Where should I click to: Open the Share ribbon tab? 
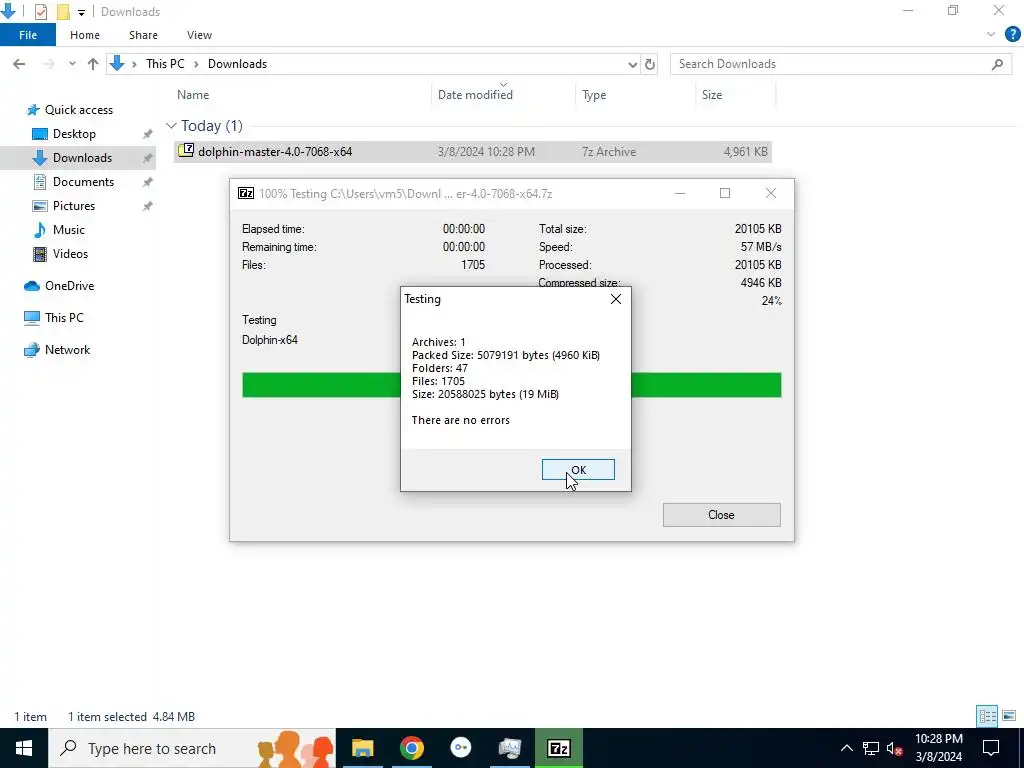click(x=143, y=35)
